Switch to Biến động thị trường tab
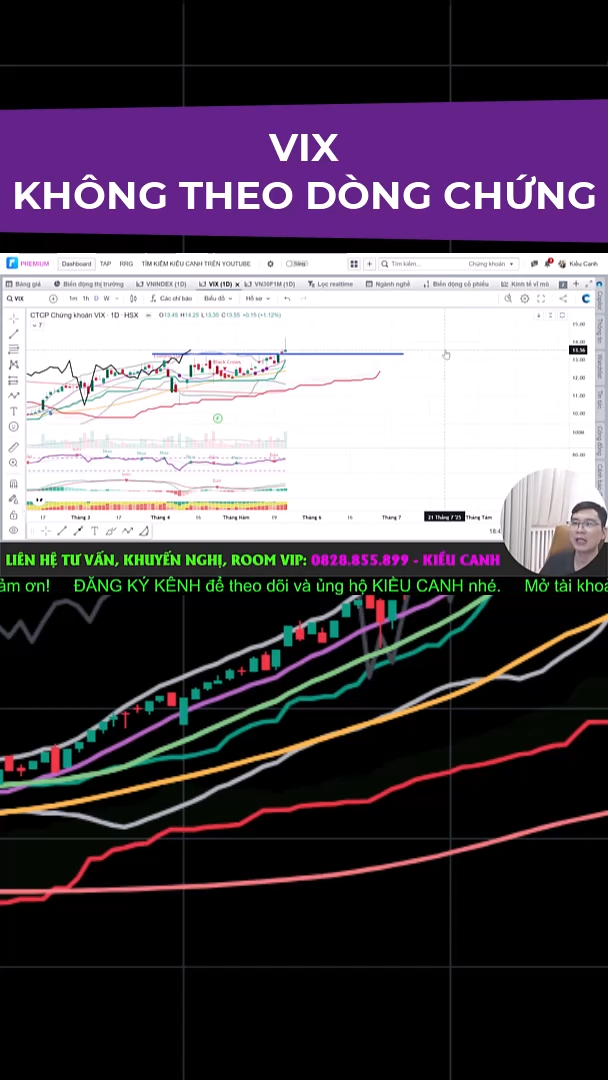Screen dimensions: 608x1080 [88, 284]
